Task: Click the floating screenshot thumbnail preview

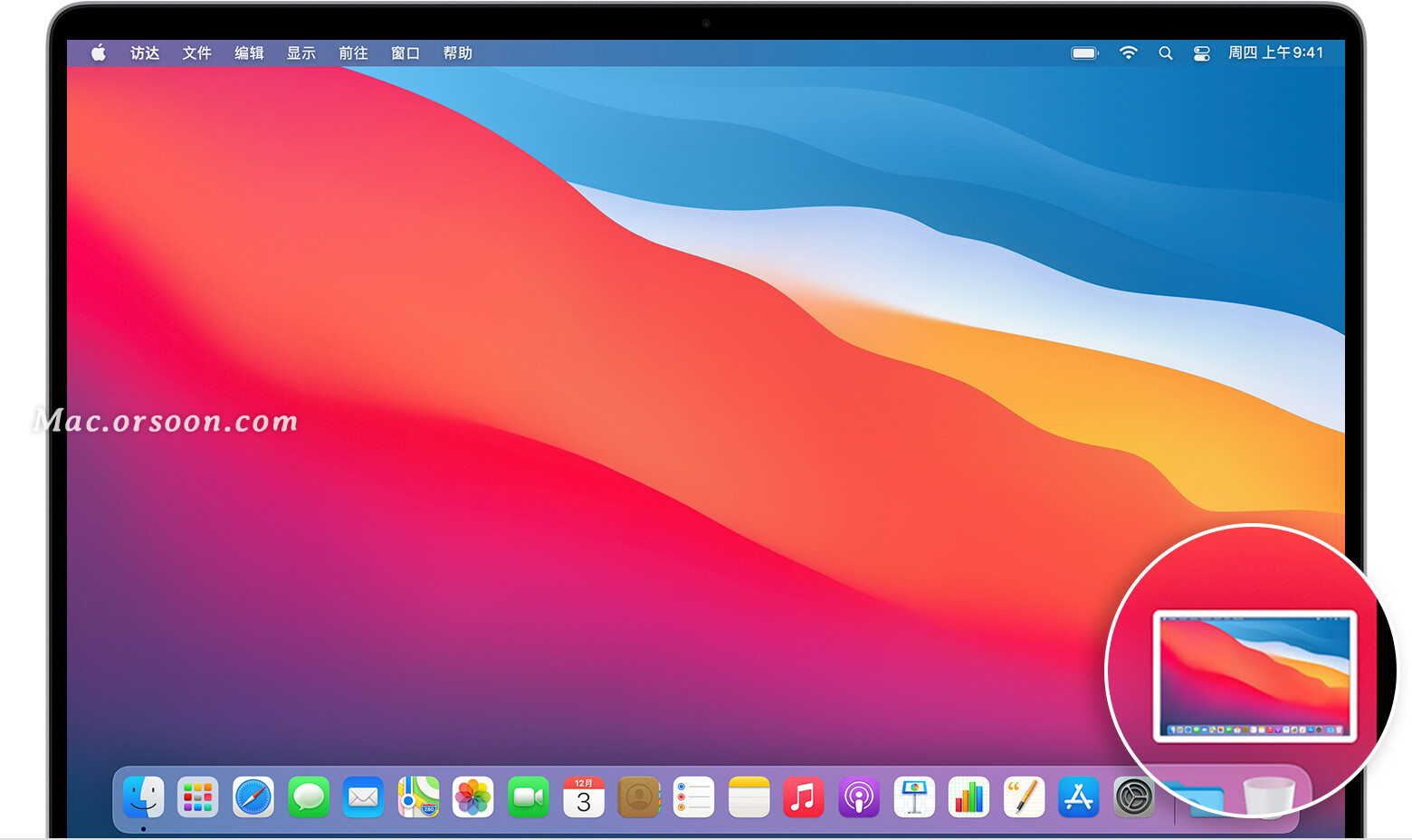Action: (1255, 676)
